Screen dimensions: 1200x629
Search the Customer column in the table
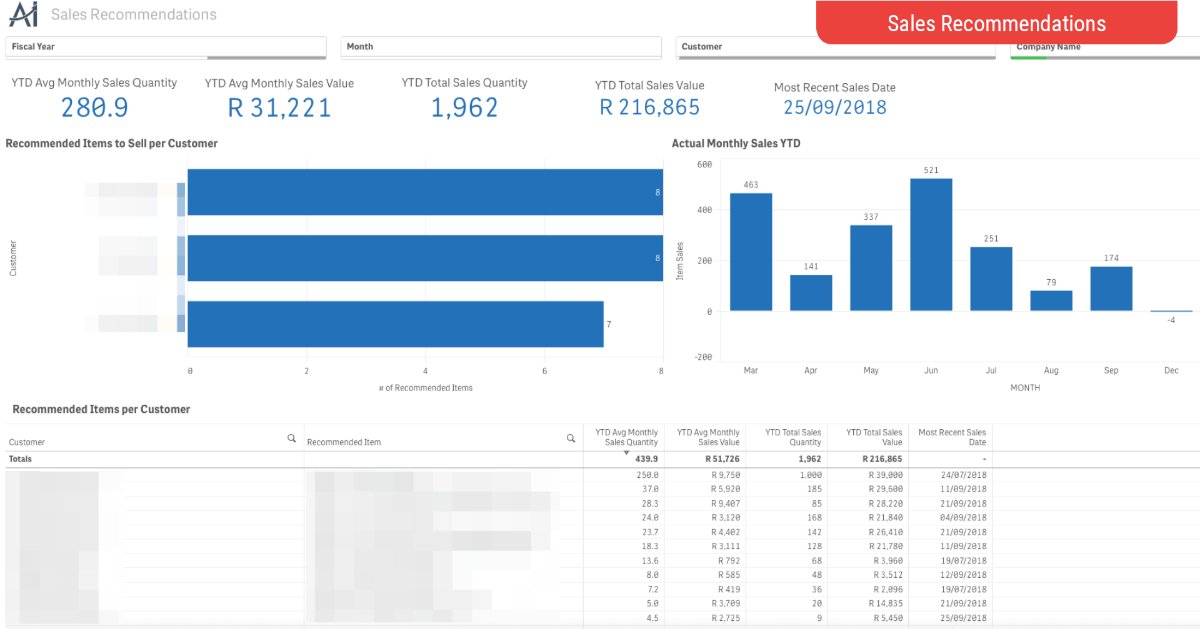[x=291, y=438]
